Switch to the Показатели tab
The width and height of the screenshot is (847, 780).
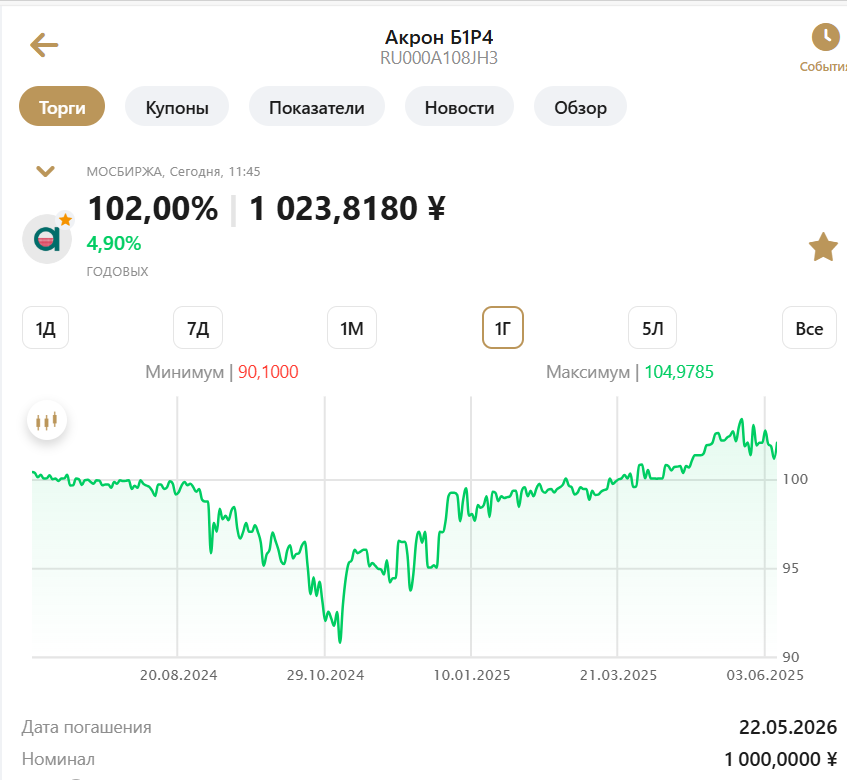pyautogui.click(x=317, y=106)
